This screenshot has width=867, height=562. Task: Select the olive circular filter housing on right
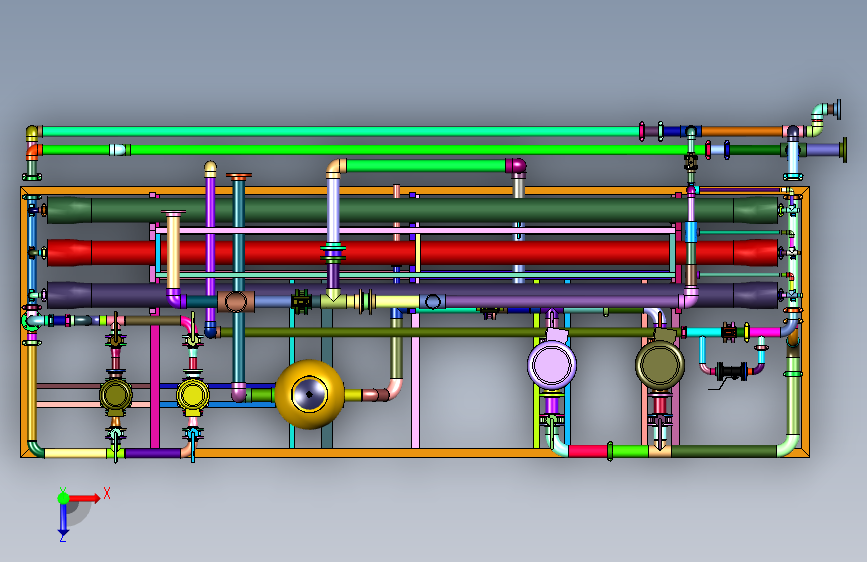[660, 365]
